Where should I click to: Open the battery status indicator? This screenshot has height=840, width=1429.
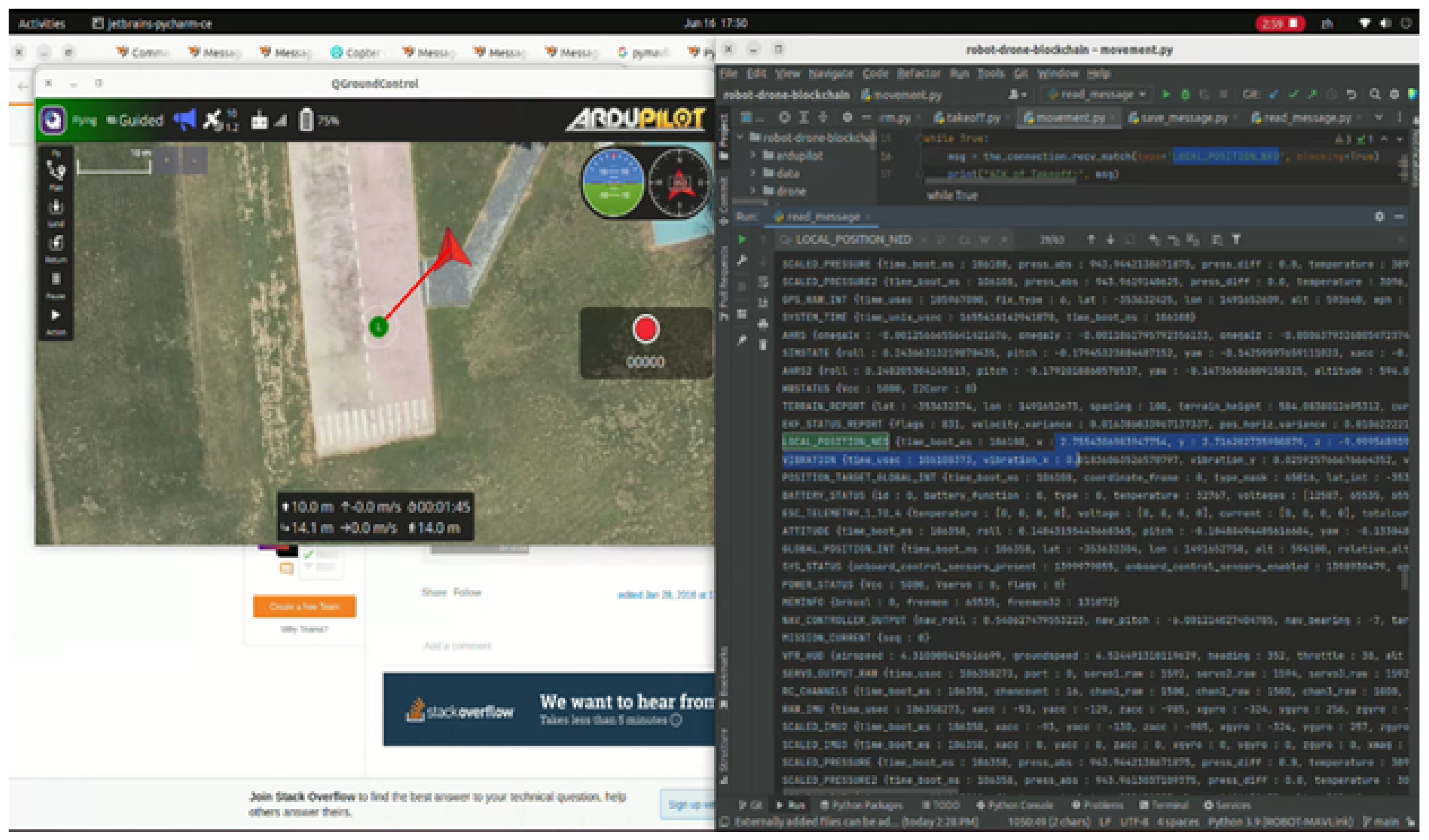(x=307, y=120)
